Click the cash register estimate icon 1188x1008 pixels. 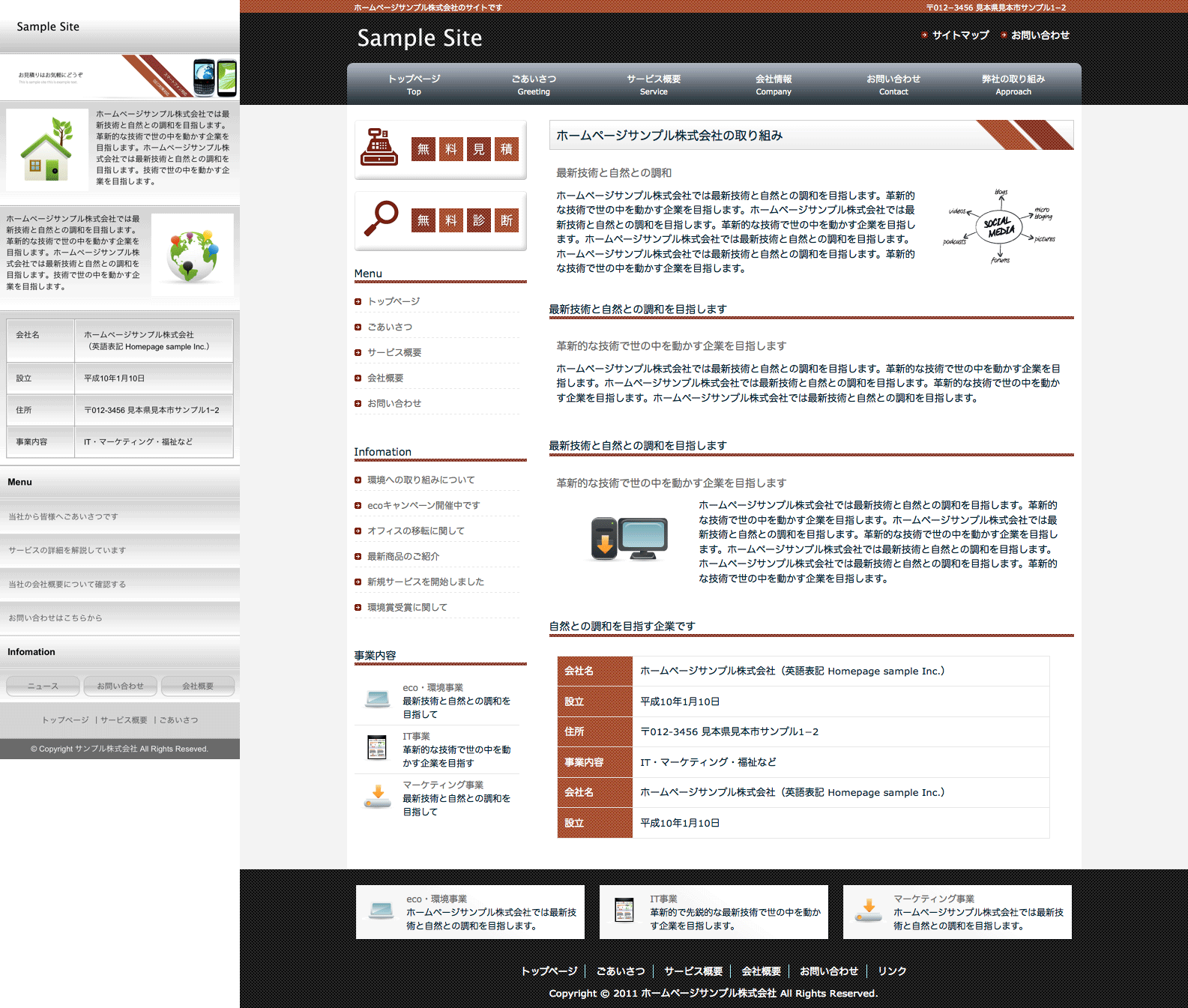point(379,147)
